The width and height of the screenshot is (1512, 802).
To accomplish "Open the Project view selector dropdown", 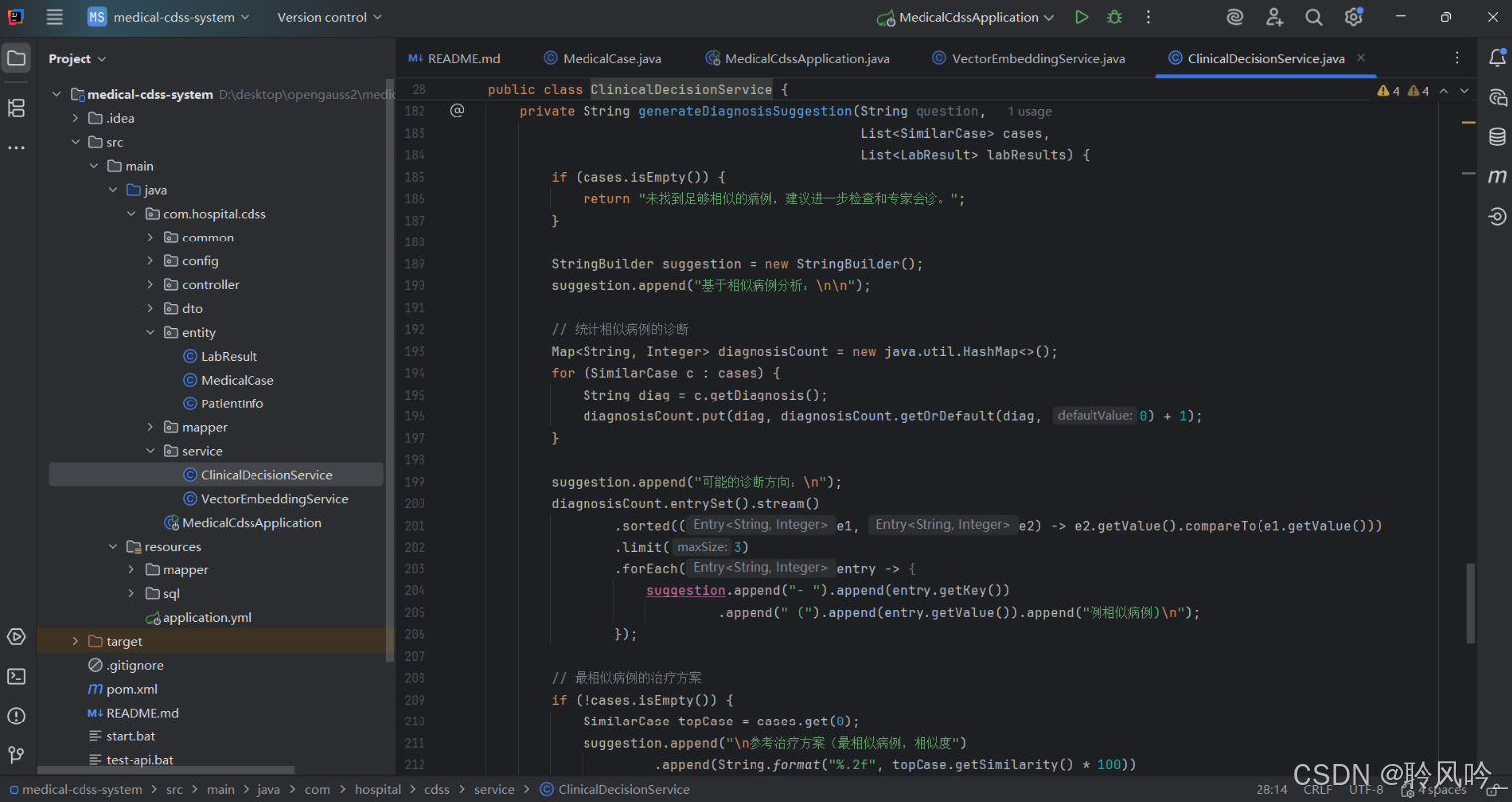I will (77, 59).
